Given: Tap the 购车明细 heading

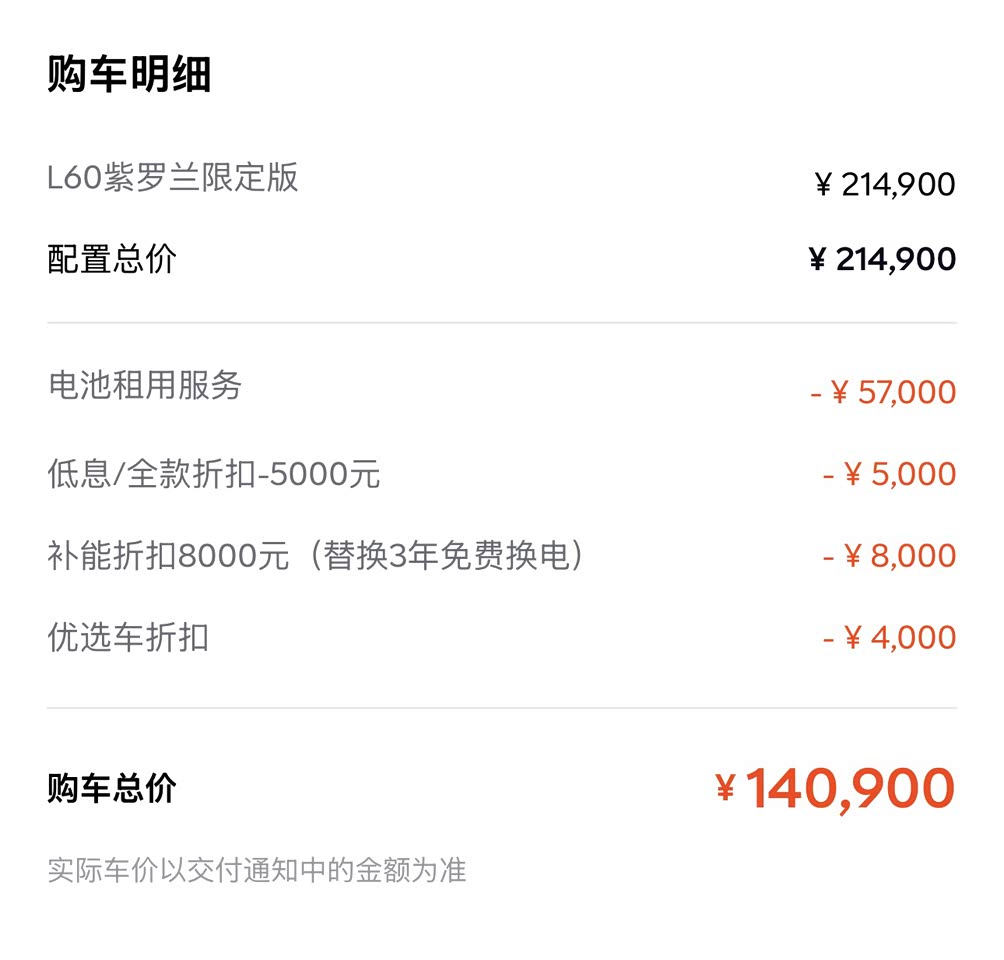Looking at the screenshot, I should pos(129,76).
